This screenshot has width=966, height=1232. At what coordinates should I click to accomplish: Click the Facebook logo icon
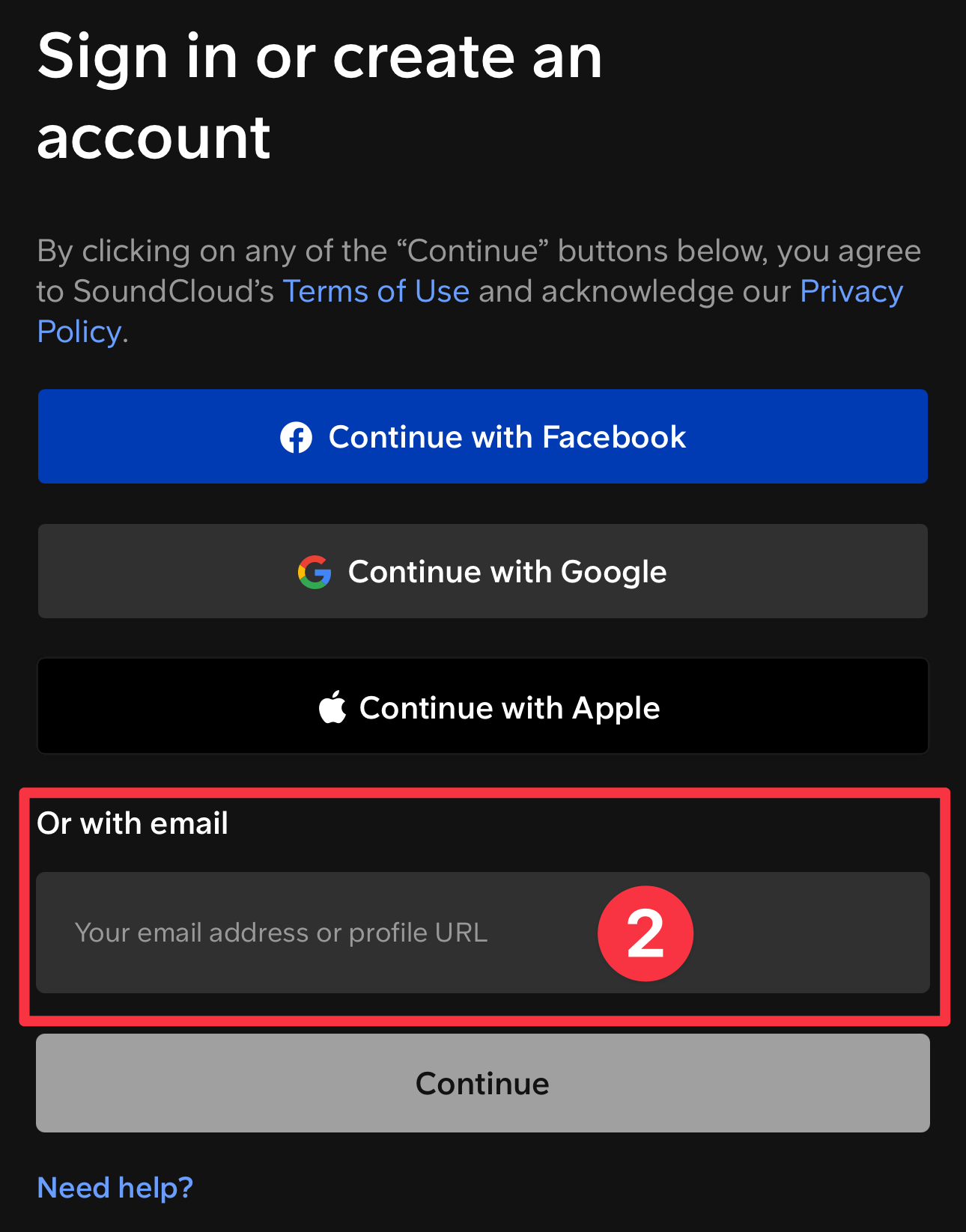[x=296, y=437]
